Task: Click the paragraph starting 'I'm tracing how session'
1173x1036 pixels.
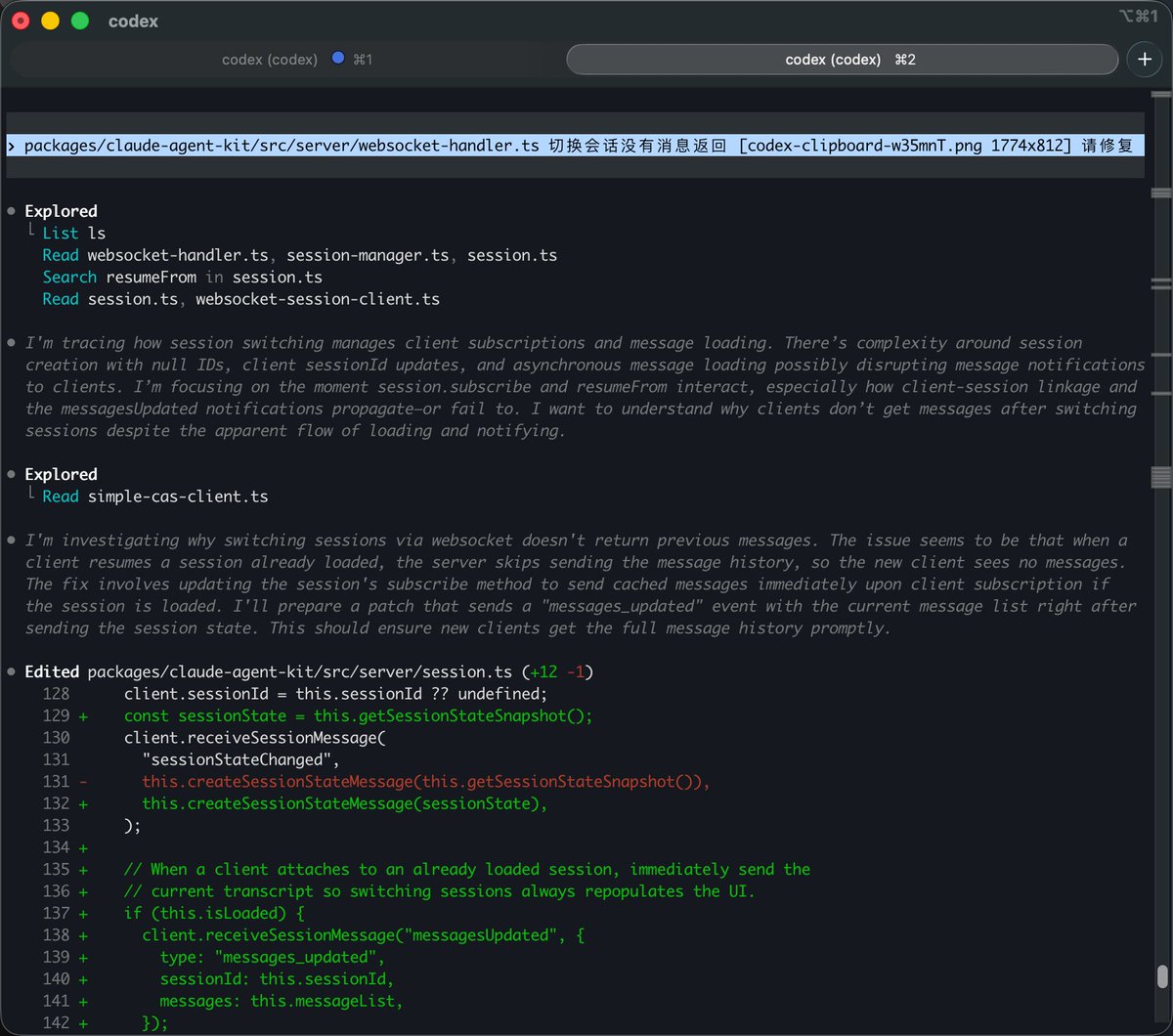Action: 585,387
